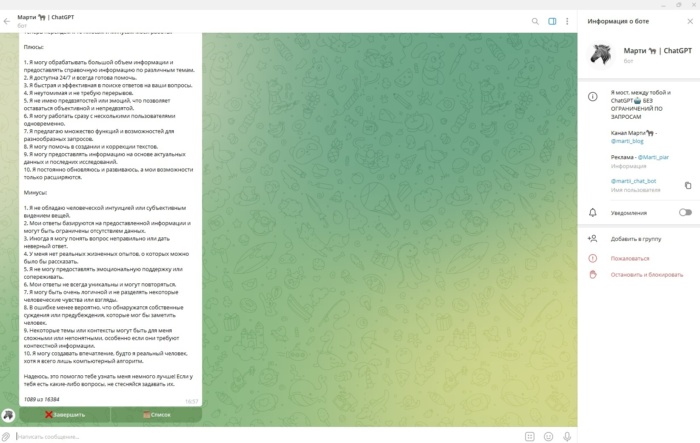700x443 pixels.
Task: Click Остановить и блокировать
Action: pos(647,274)
